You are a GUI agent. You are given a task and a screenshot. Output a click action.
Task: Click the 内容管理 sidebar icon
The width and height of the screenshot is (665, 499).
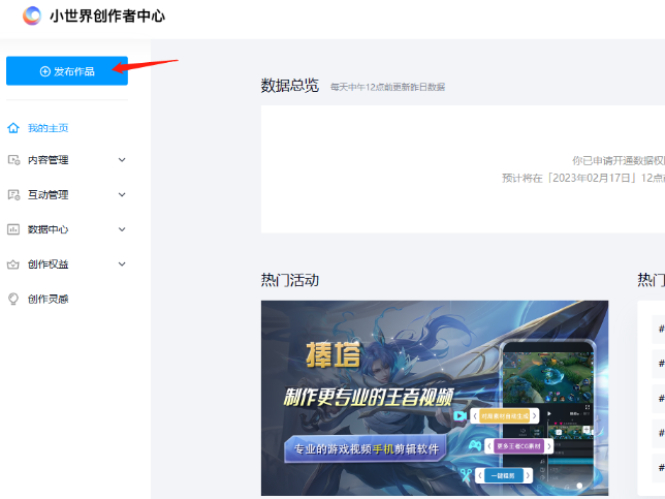14,160
